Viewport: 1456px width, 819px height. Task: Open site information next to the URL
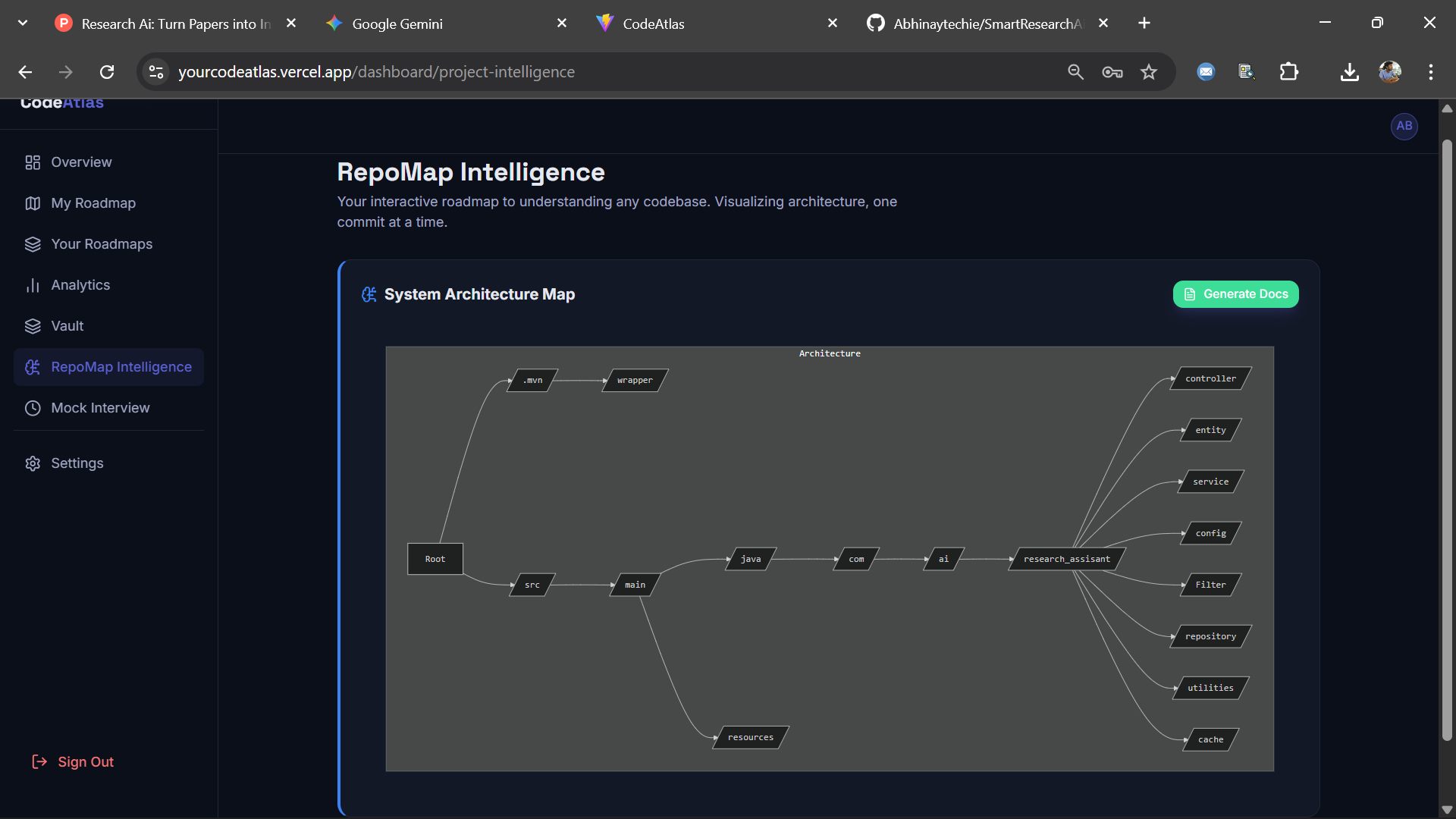click(x=156, y=71)
